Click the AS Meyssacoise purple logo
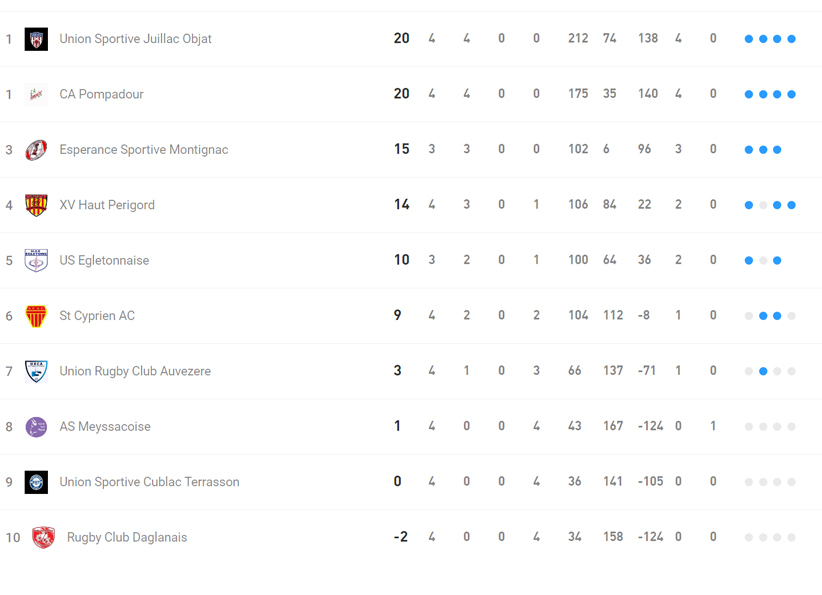 [36, 427]
